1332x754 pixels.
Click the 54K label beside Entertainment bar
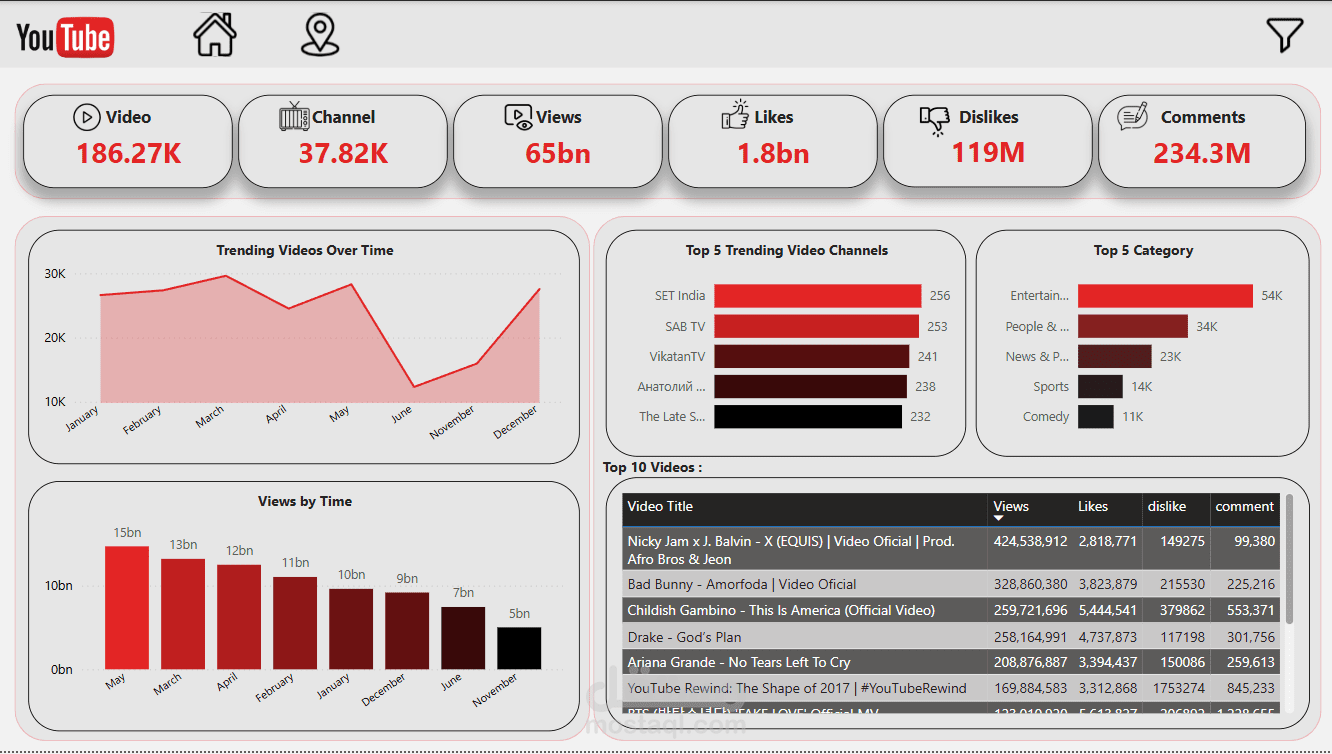1272,296
